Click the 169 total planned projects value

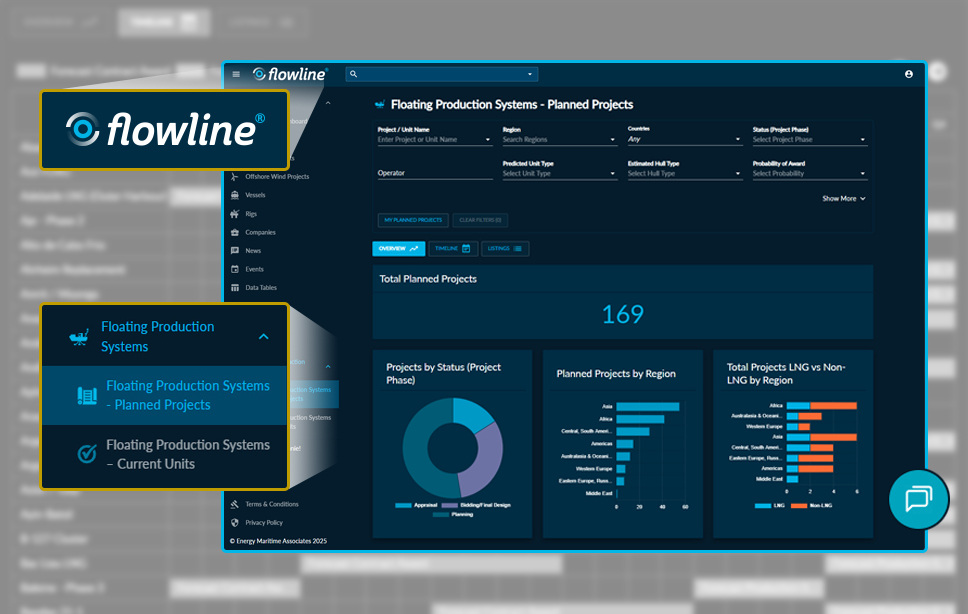[x=623, y=315]
